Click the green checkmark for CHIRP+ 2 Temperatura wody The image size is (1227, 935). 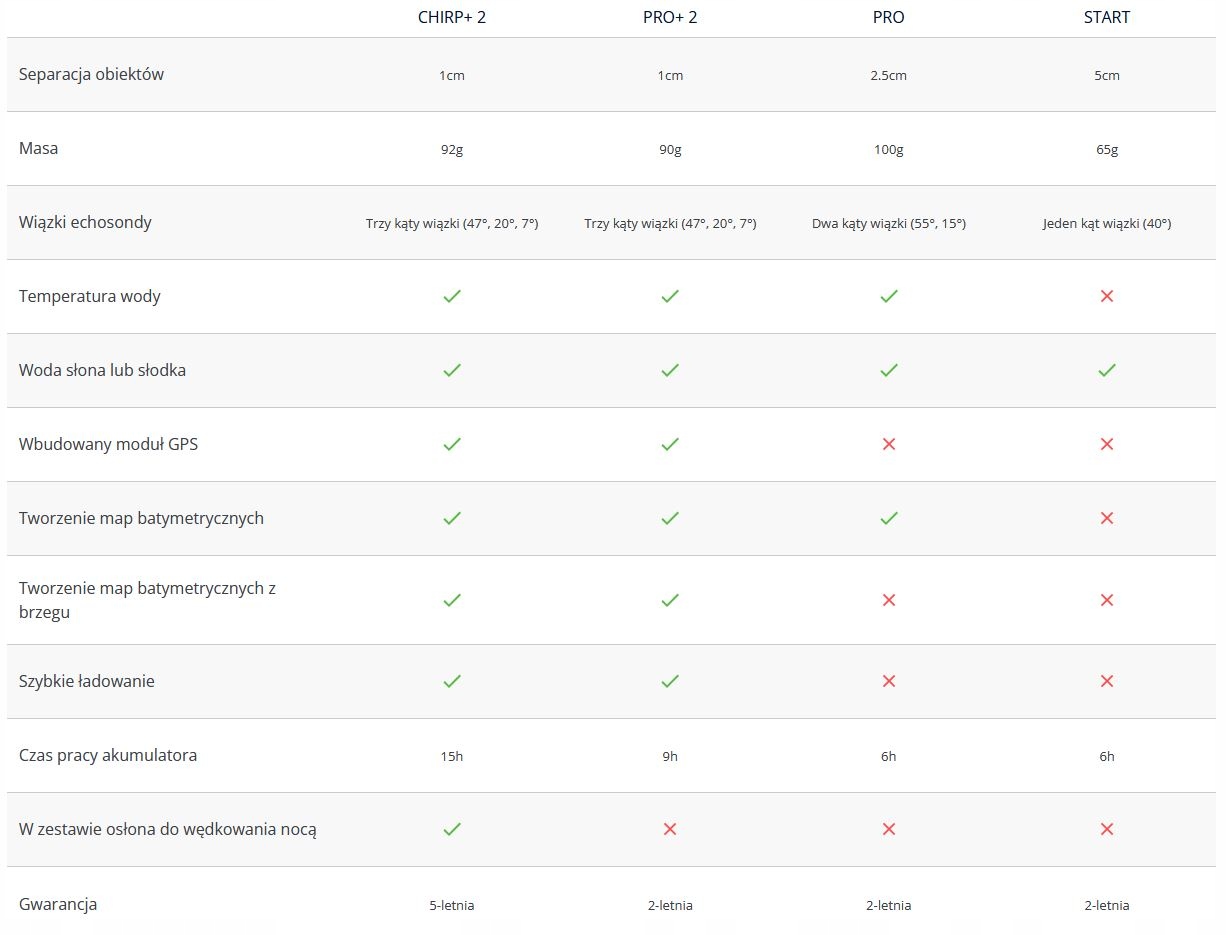452,296
